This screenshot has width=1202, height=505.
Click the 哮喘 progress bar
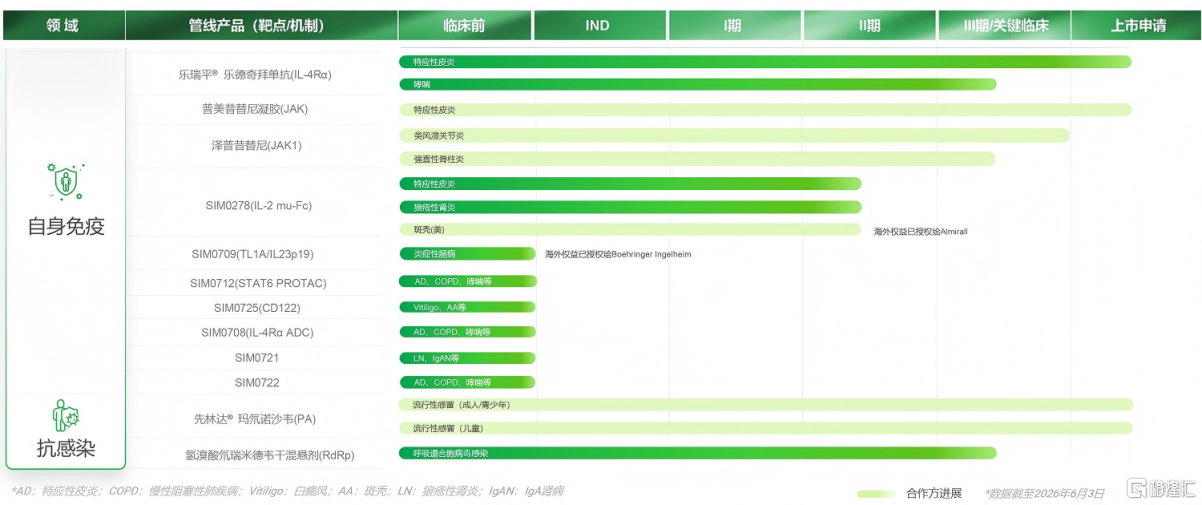click(698, 84)
